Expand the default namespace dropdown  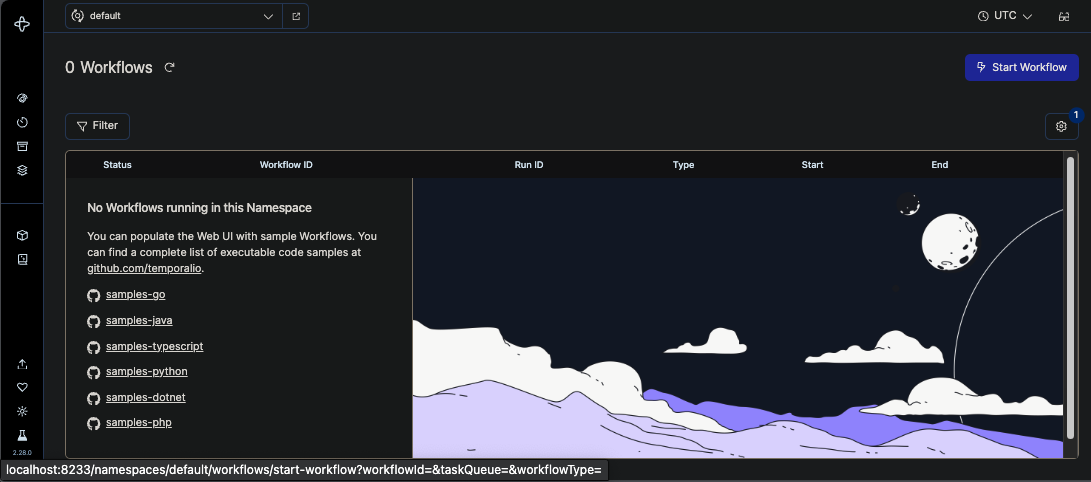tap(173, 16)
